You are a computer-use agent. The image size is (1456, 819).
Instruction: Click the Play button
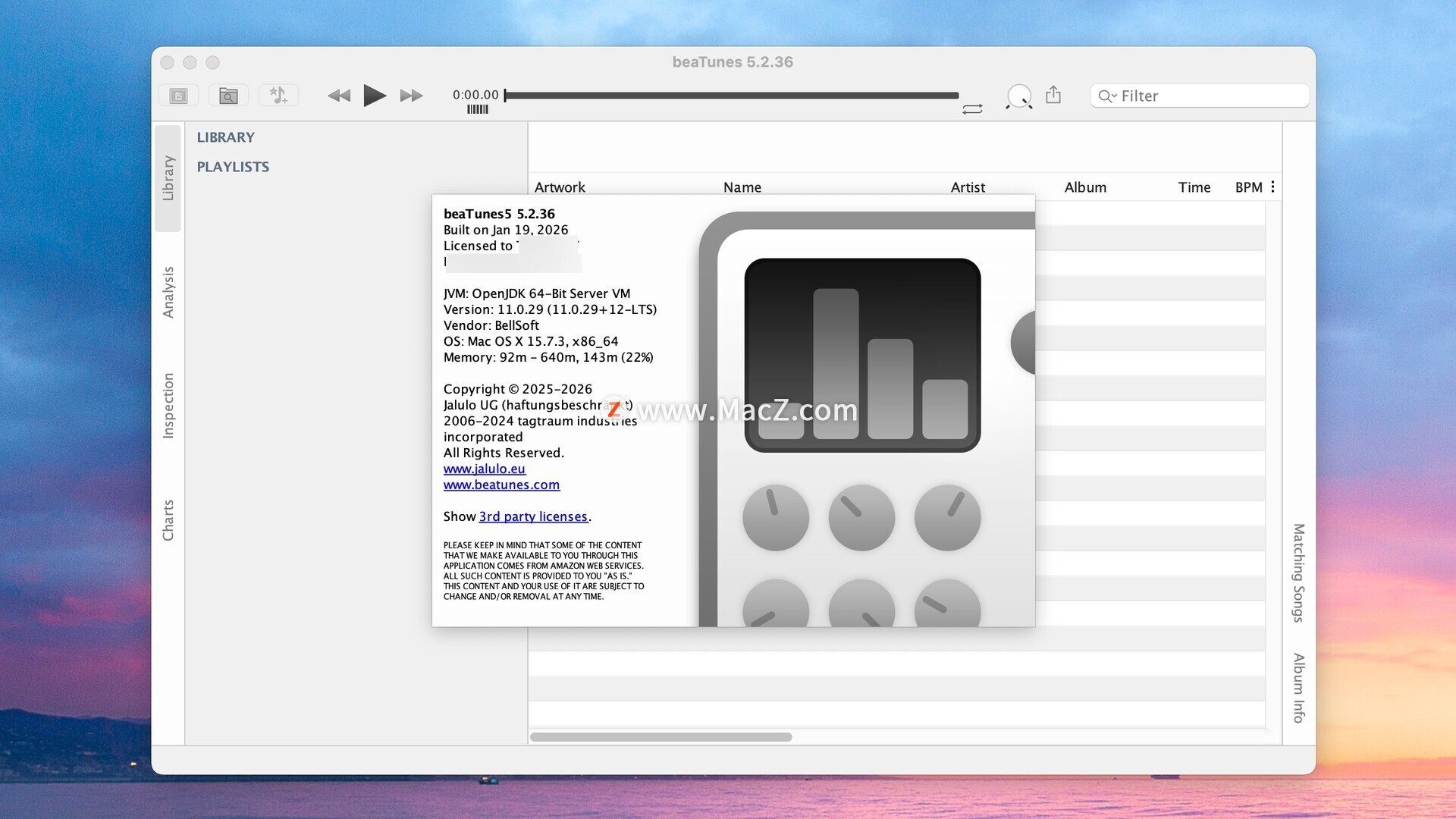click(x=375, y=96)
